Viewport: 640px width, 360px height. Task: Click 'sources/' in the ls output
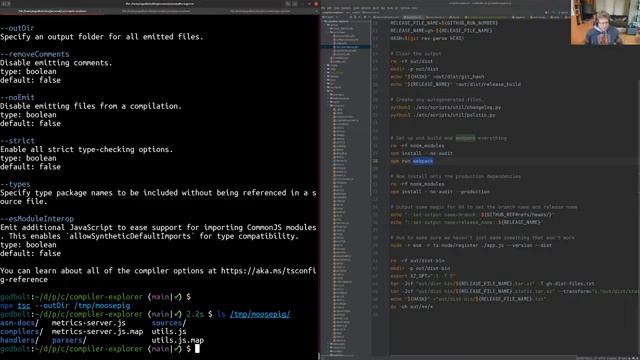pyautogui.click(x=169, y=323)
